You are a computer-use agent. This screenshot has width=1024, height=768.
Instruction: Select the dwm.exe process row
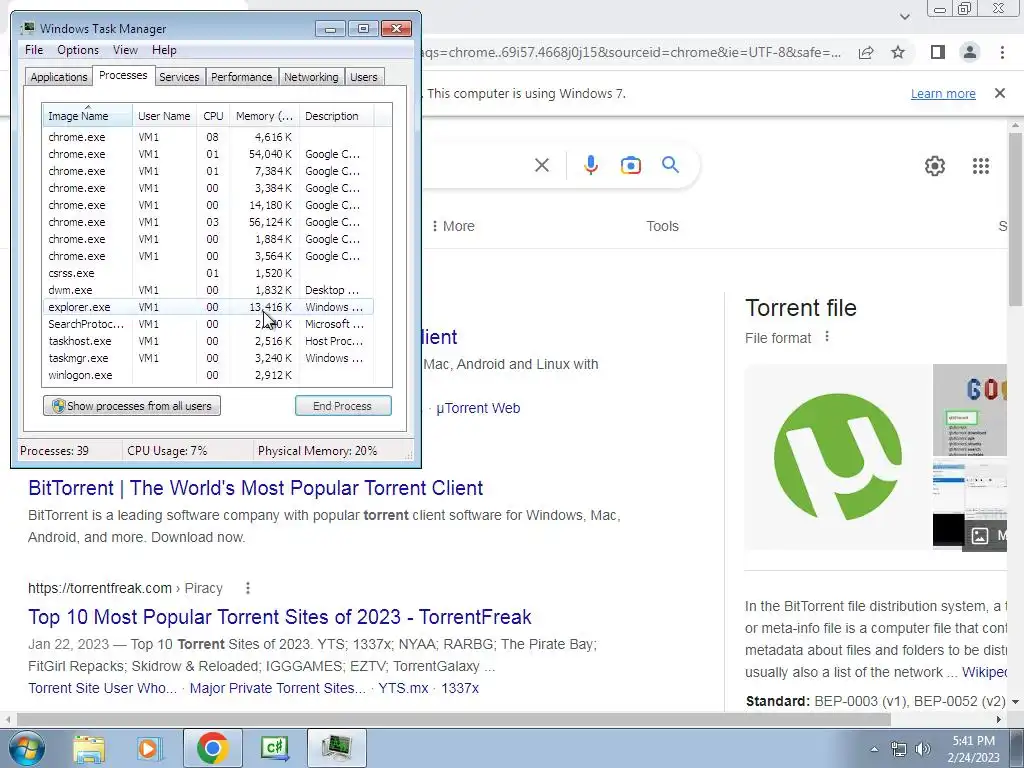tap(208, 290)
